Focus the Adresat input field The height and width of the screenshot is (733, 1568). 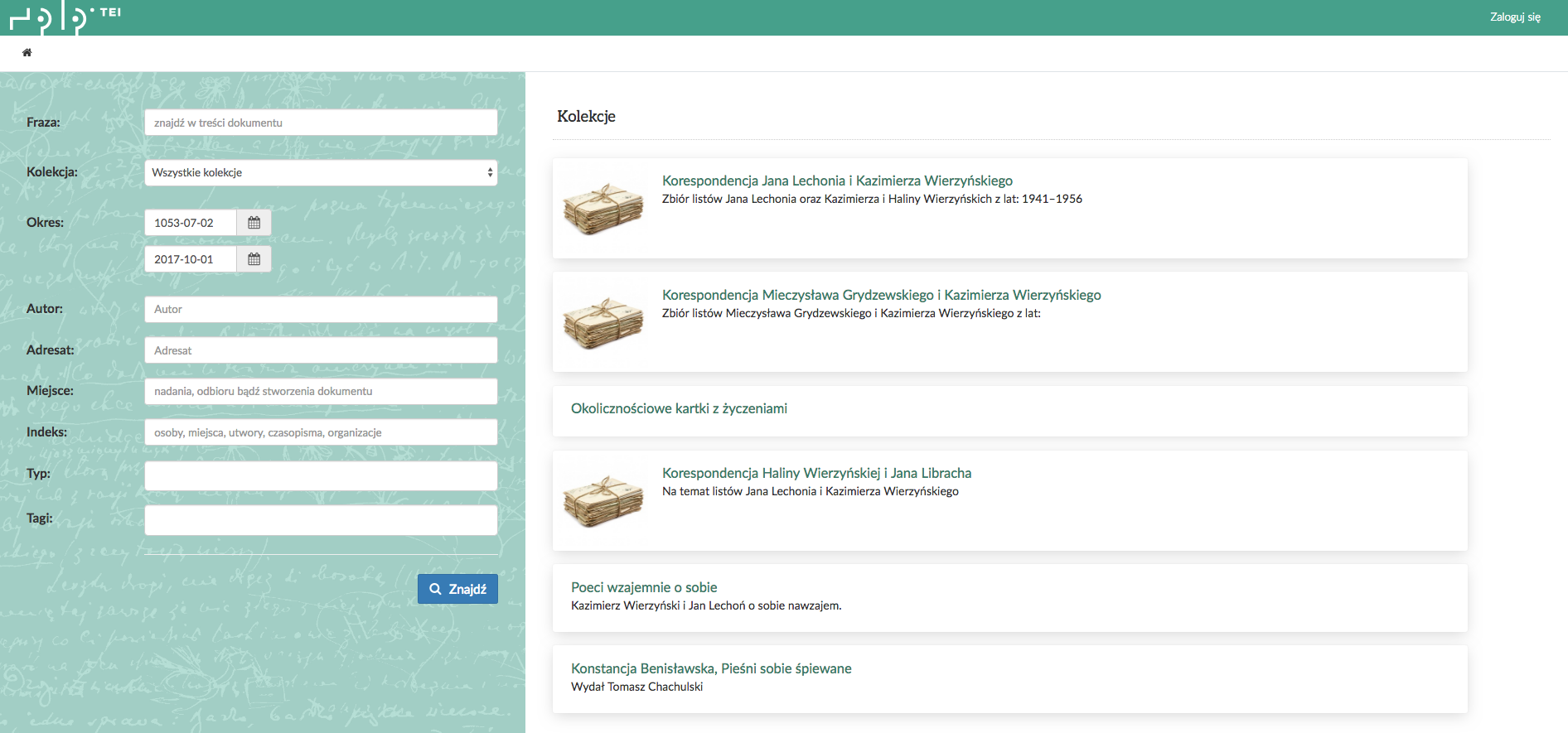tap(321, 350)
